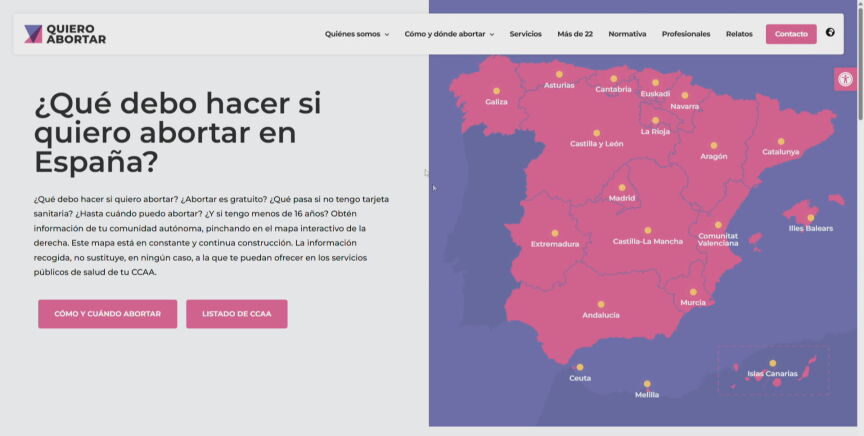Viewport: 864px width, 436px height.
Task: Choose the Aragón marker dot
Action: coord(714,146)
